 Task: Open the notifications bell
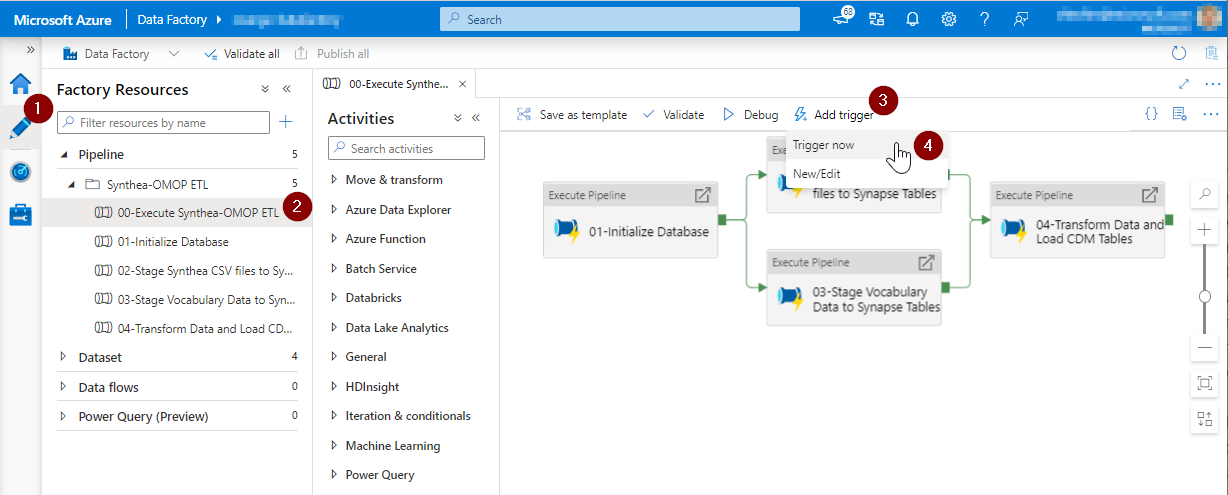(912, 19)
